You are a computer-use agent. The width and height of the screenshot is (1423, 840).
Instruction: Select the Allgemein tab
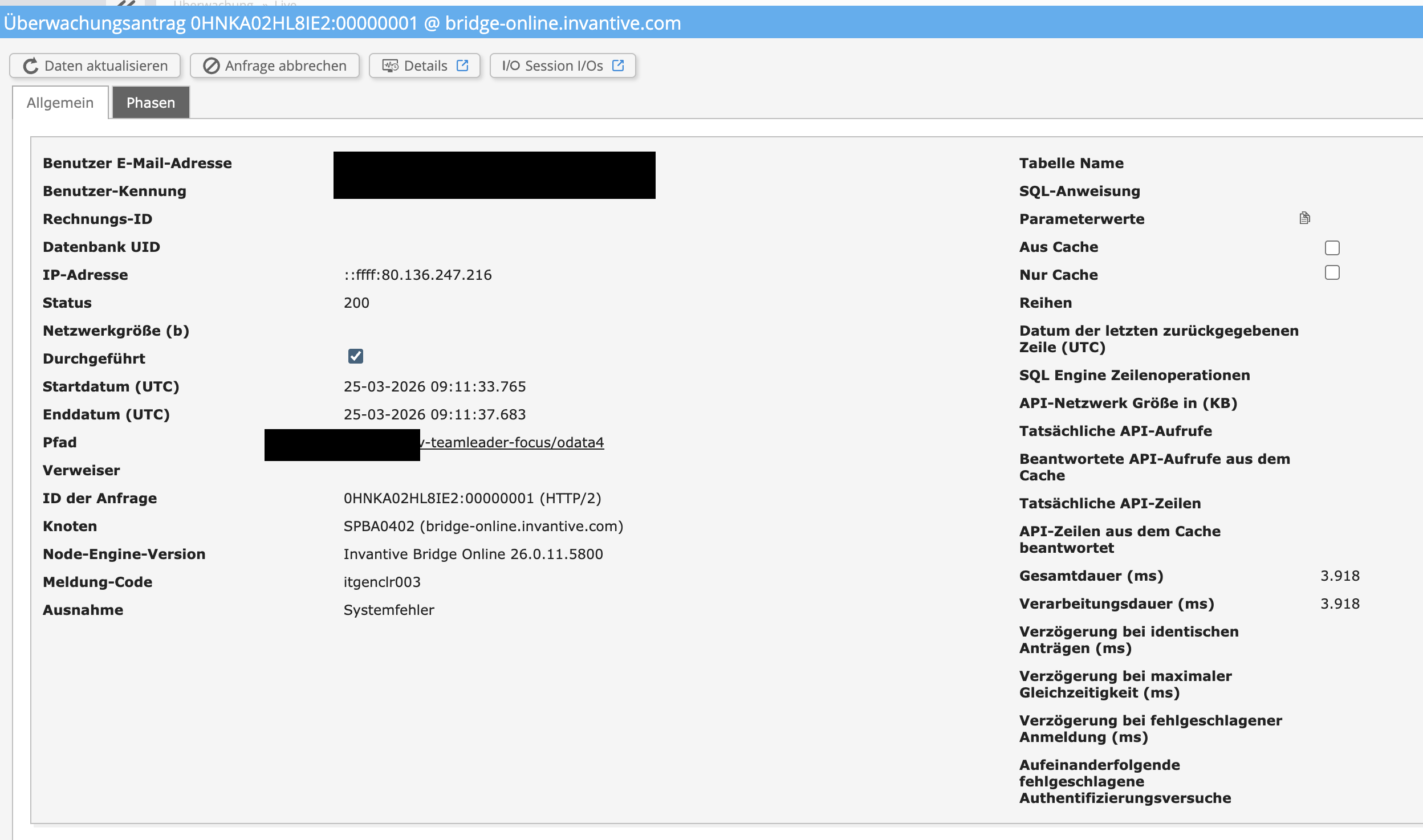pos(60,103)
